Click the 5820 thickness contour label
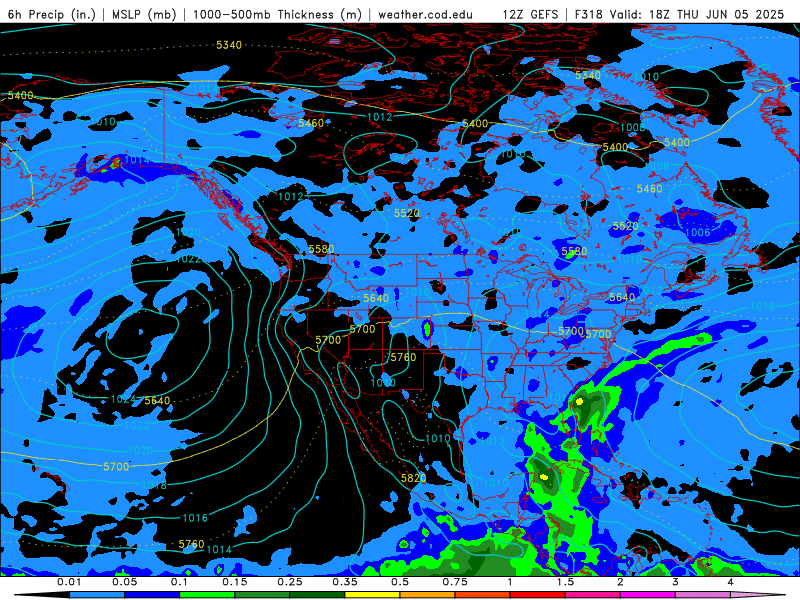The width and height of the screenshot is (800, 600). pyautogui.click(x=413, y=478)
